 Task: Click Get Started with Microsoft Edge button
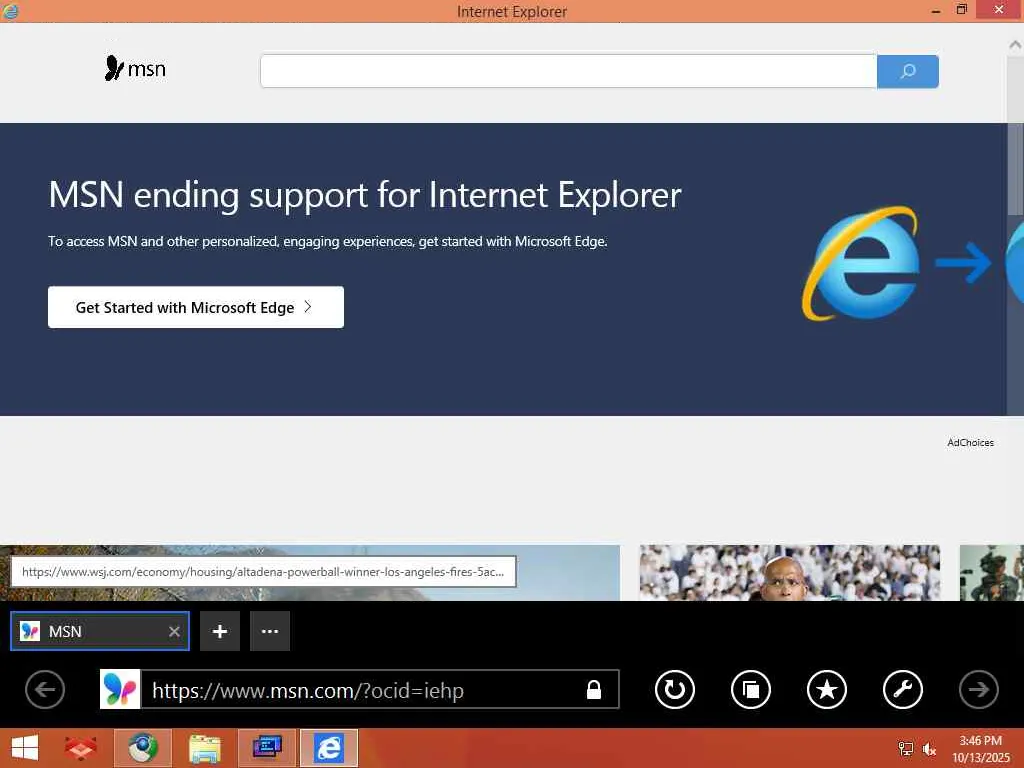[x=196, y=307]
